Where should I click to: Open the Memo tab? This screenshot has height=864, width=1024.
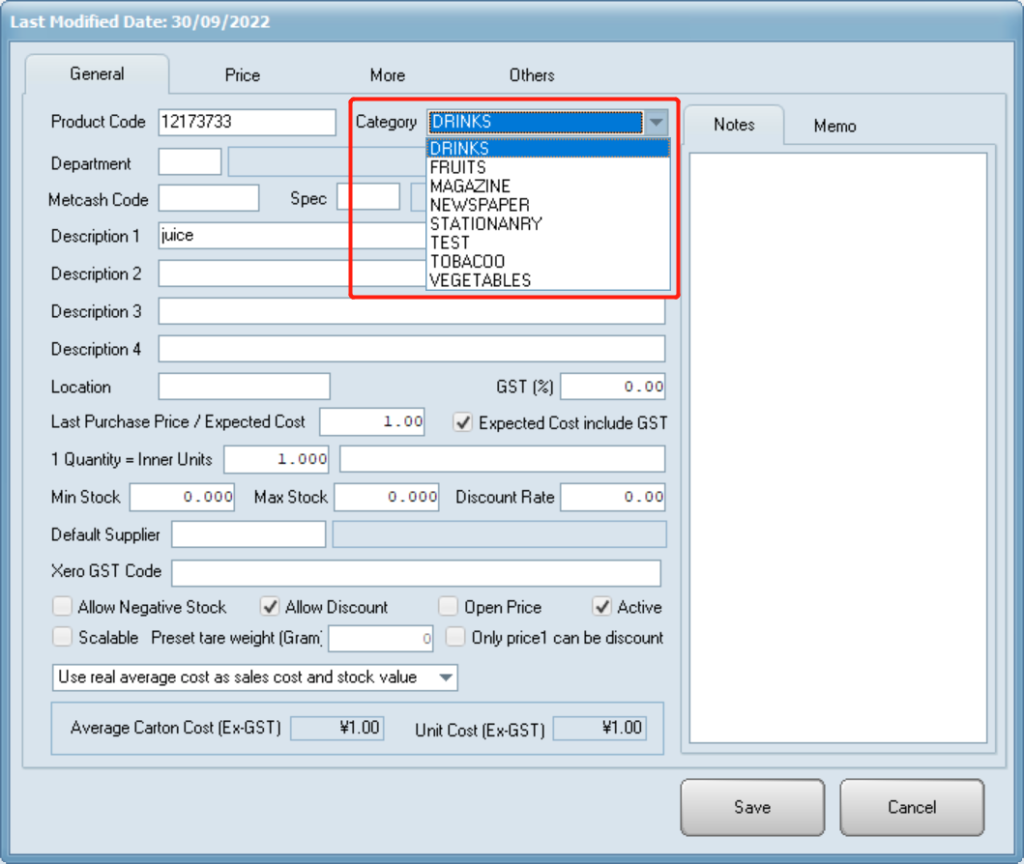pyautogui.click(x=834, y=125)
